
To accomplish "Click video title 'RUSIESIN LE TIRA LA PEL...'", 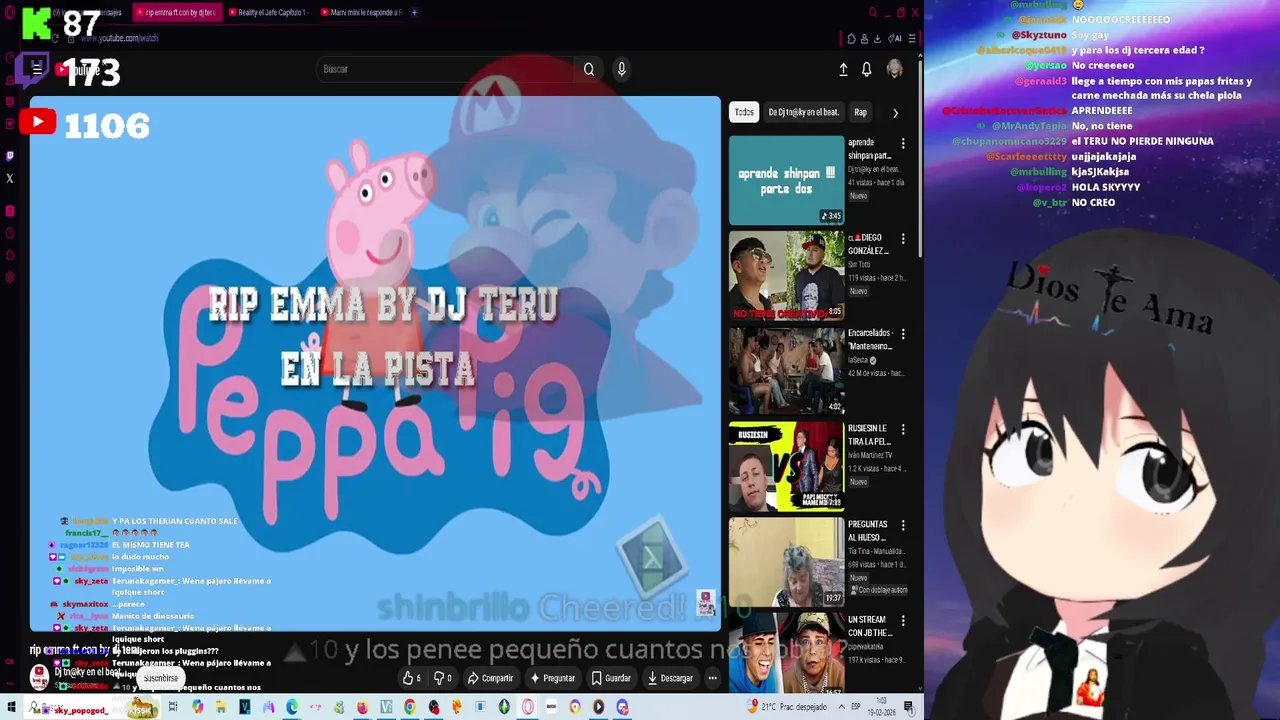I will point(869,434).
